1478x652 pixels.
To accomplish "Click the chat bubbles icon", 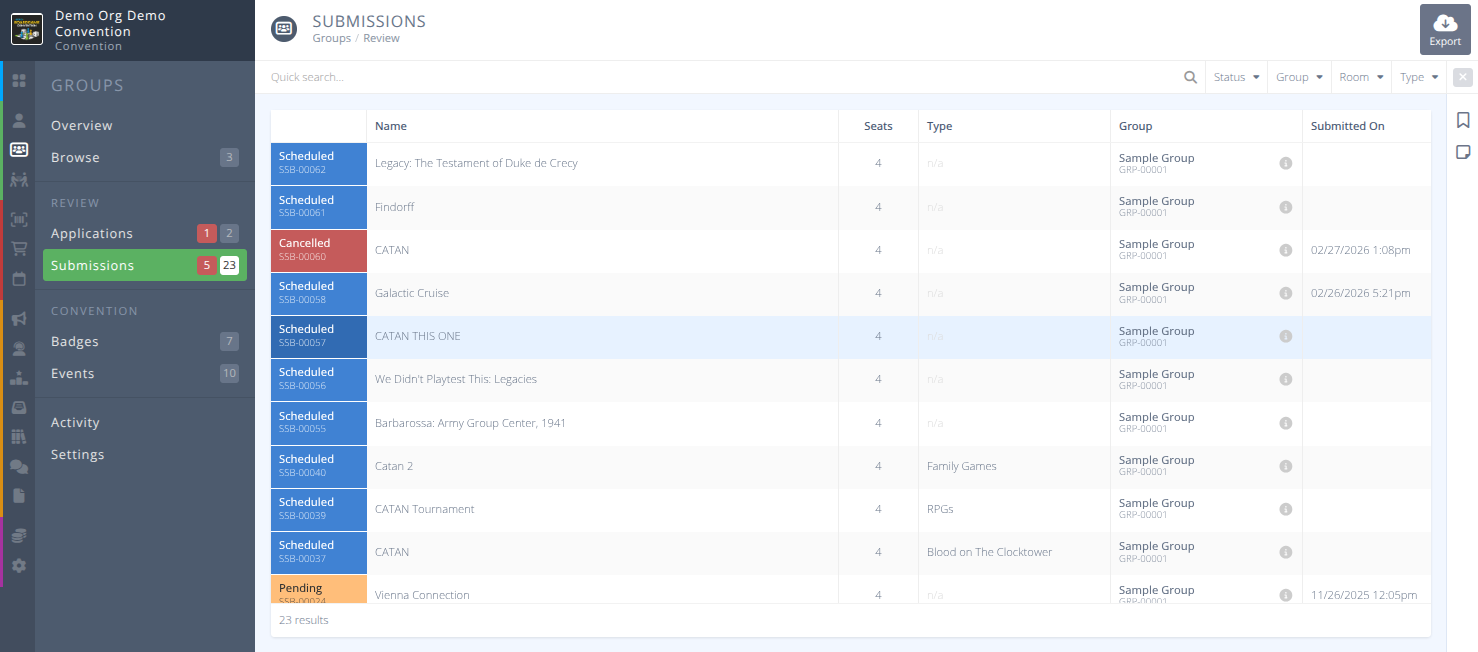I will [19, 466].
